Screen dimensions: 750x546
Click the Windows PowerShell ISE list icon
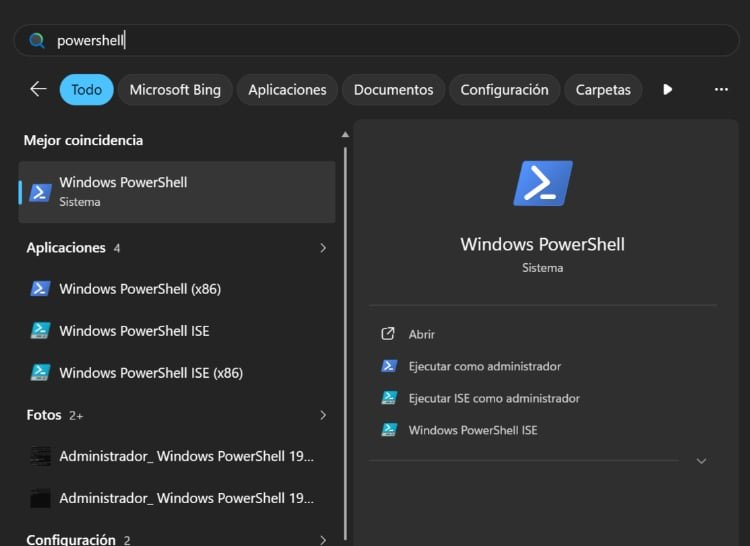pyautogui.click(x=40, y=331)
